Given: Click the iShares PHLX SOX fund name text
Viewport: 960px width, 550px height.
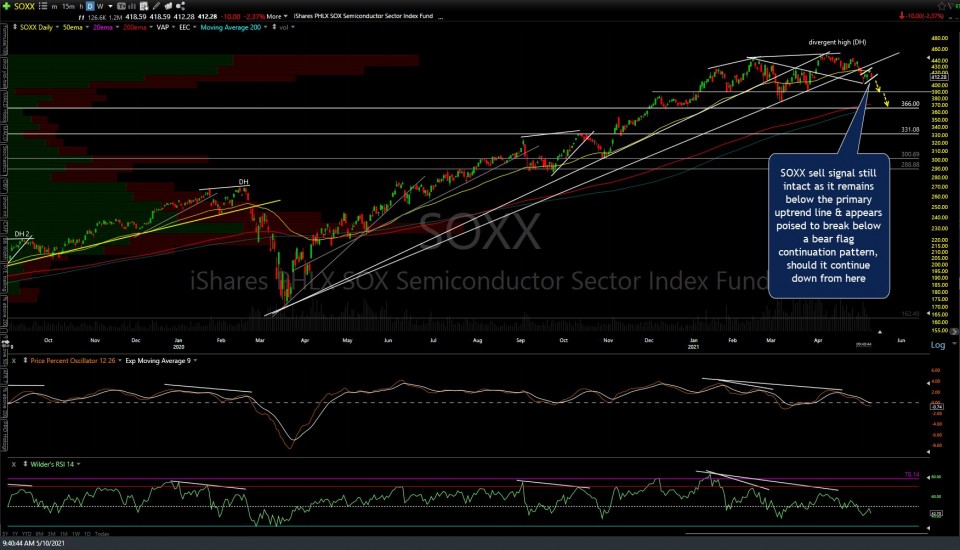Looking at the screenshot, I should coord(363,16).
